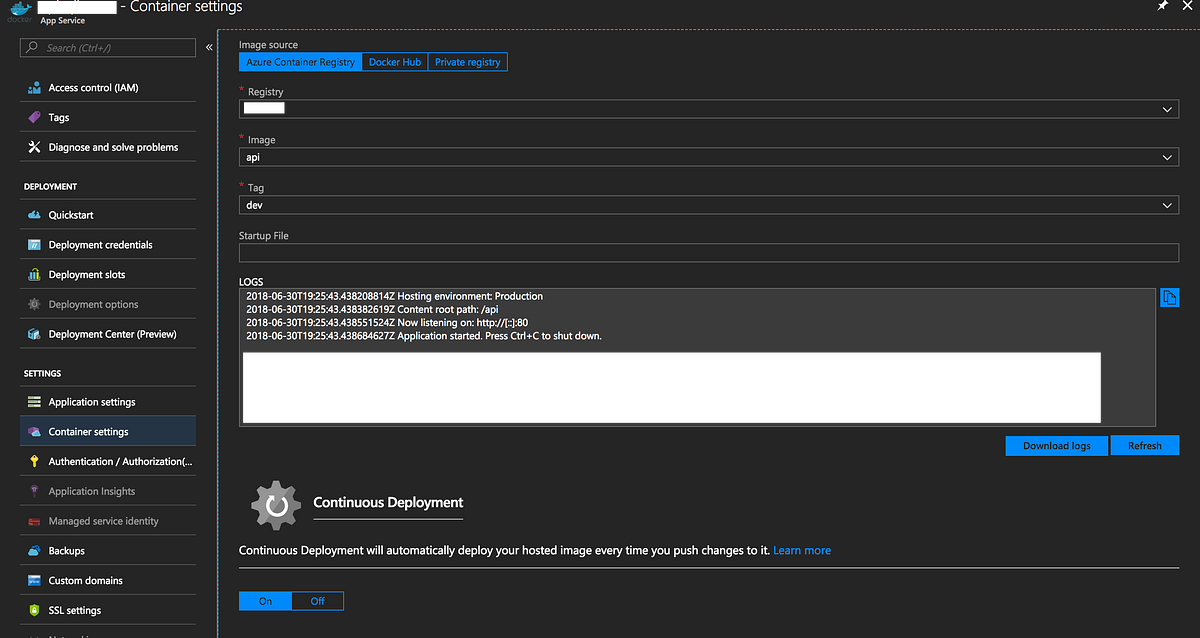Click the Application Insights bulb icon
The image size is (1200, 638).
(x=34, y=491)
